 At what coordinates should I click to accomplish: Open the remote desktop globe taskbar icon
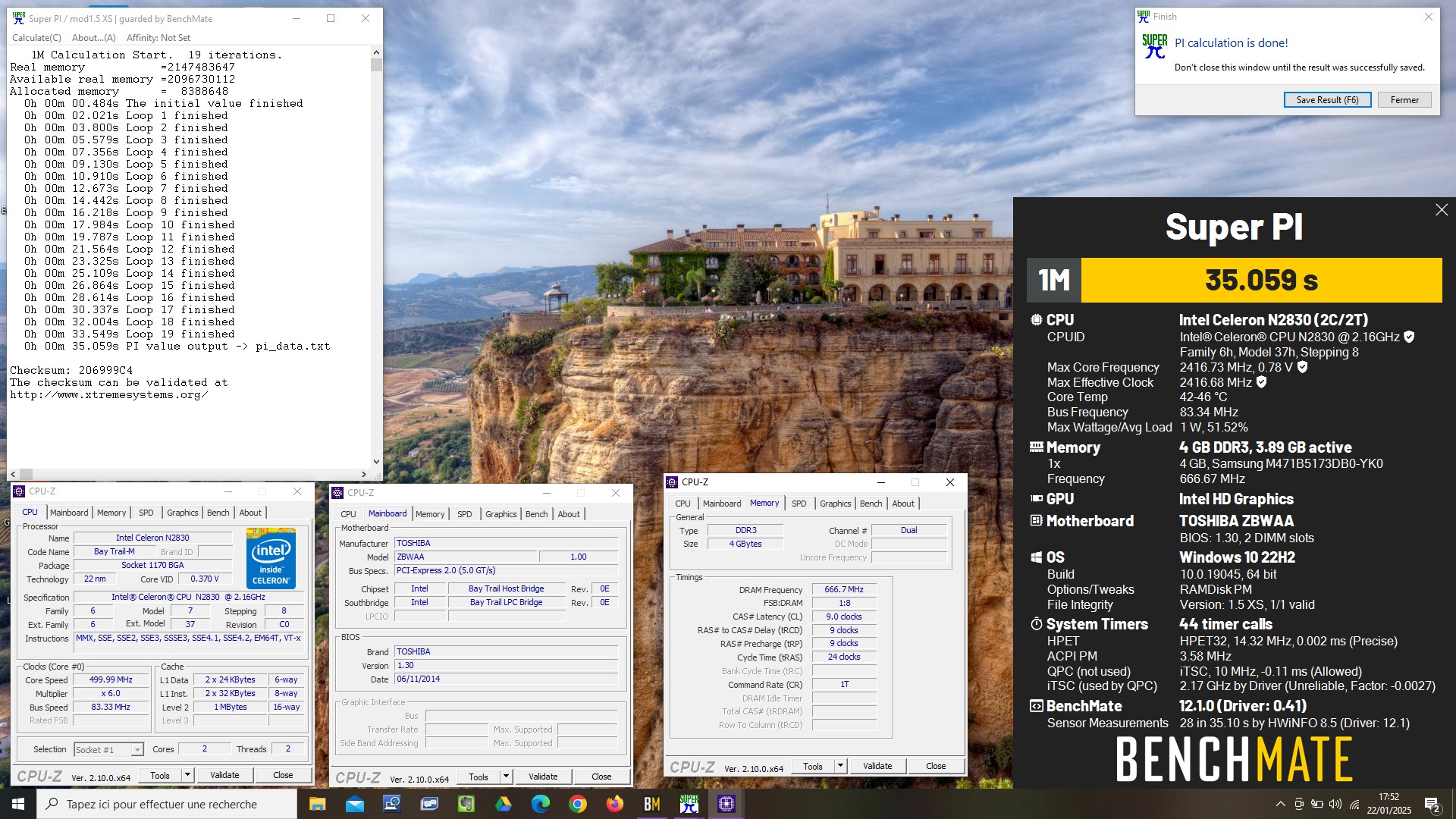click(391, 804)
